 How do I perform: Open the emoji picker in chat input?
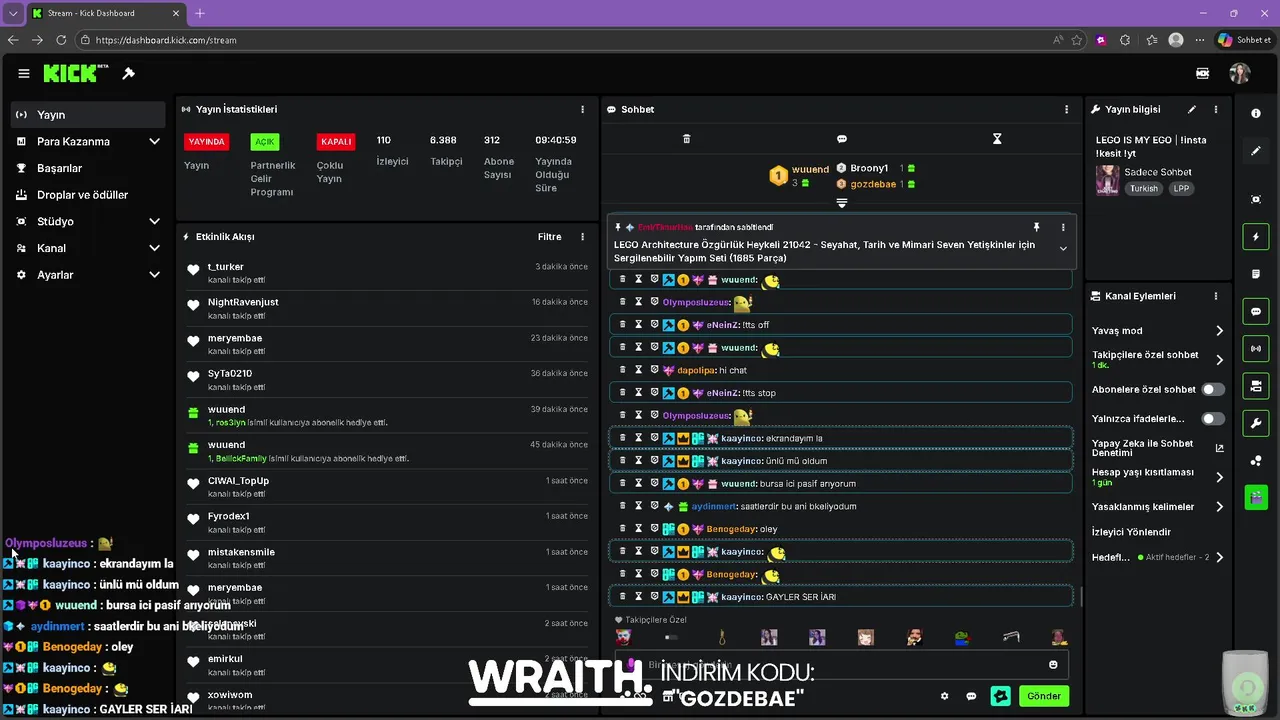click(x=1053, y=665)
